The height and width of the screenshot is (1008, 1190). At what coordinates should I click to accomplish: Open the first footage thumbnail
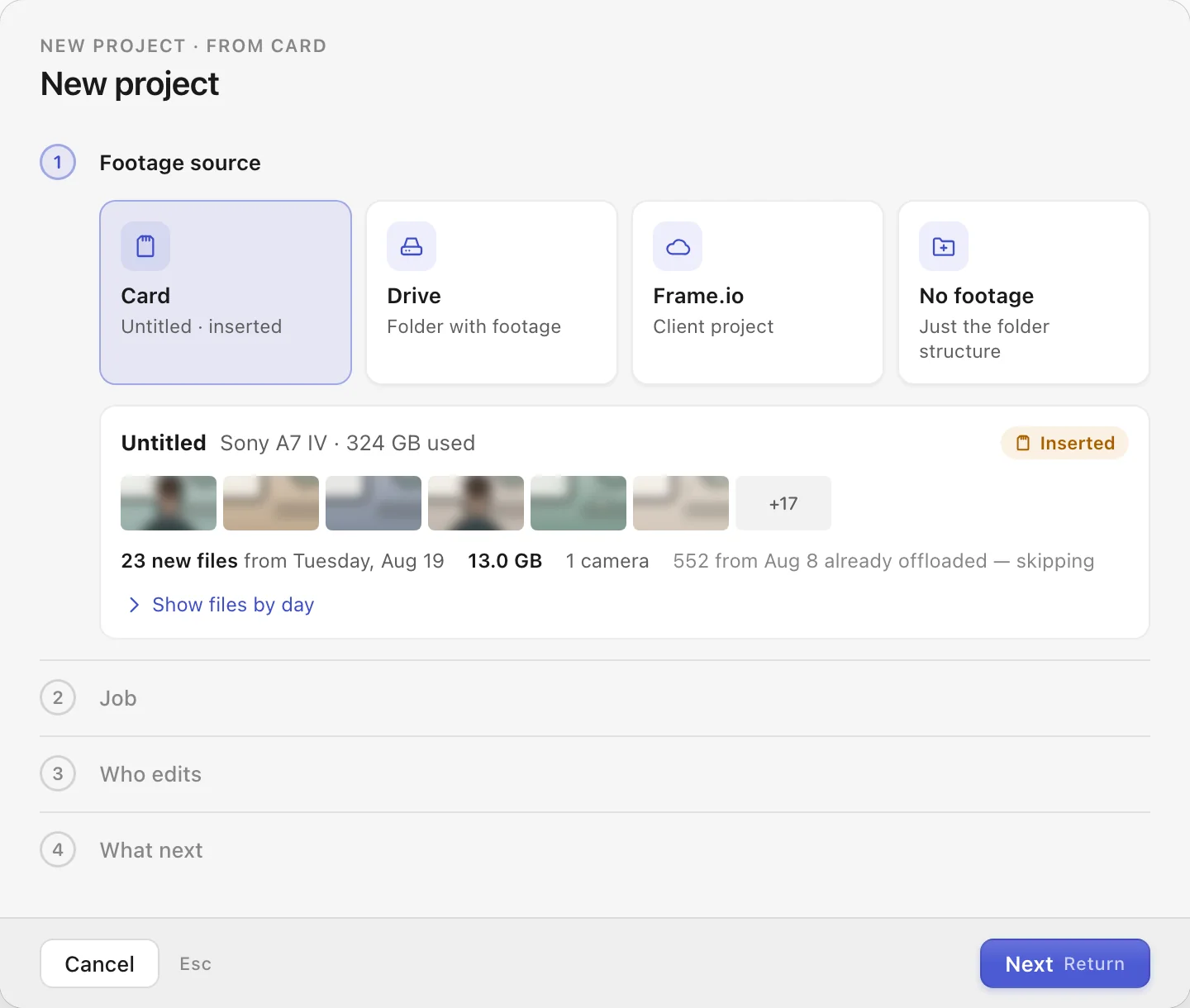pos(169,503)
